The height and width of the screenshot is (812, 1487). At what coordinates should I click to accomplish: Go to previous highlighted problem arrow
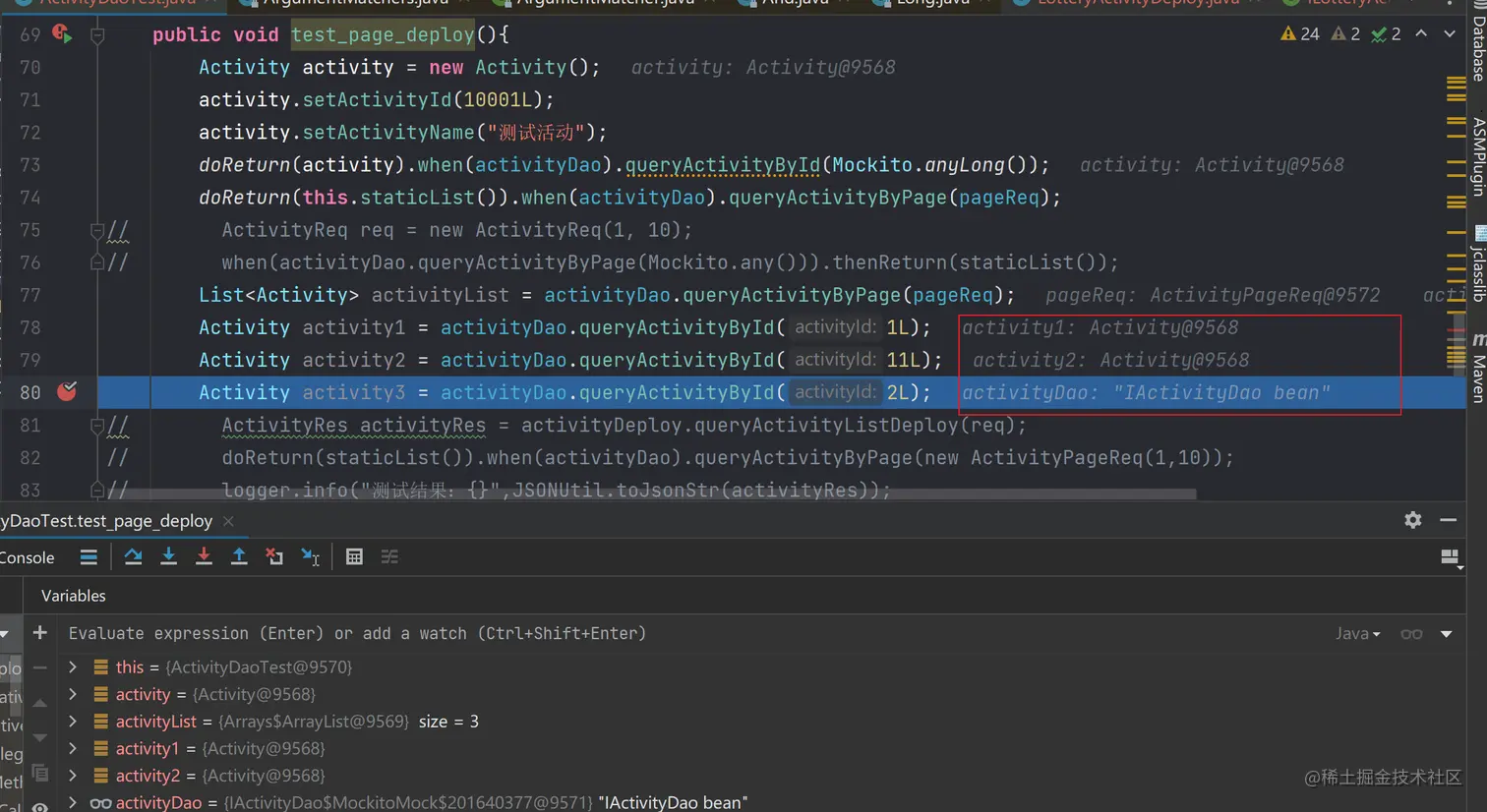click(1421, 33)
